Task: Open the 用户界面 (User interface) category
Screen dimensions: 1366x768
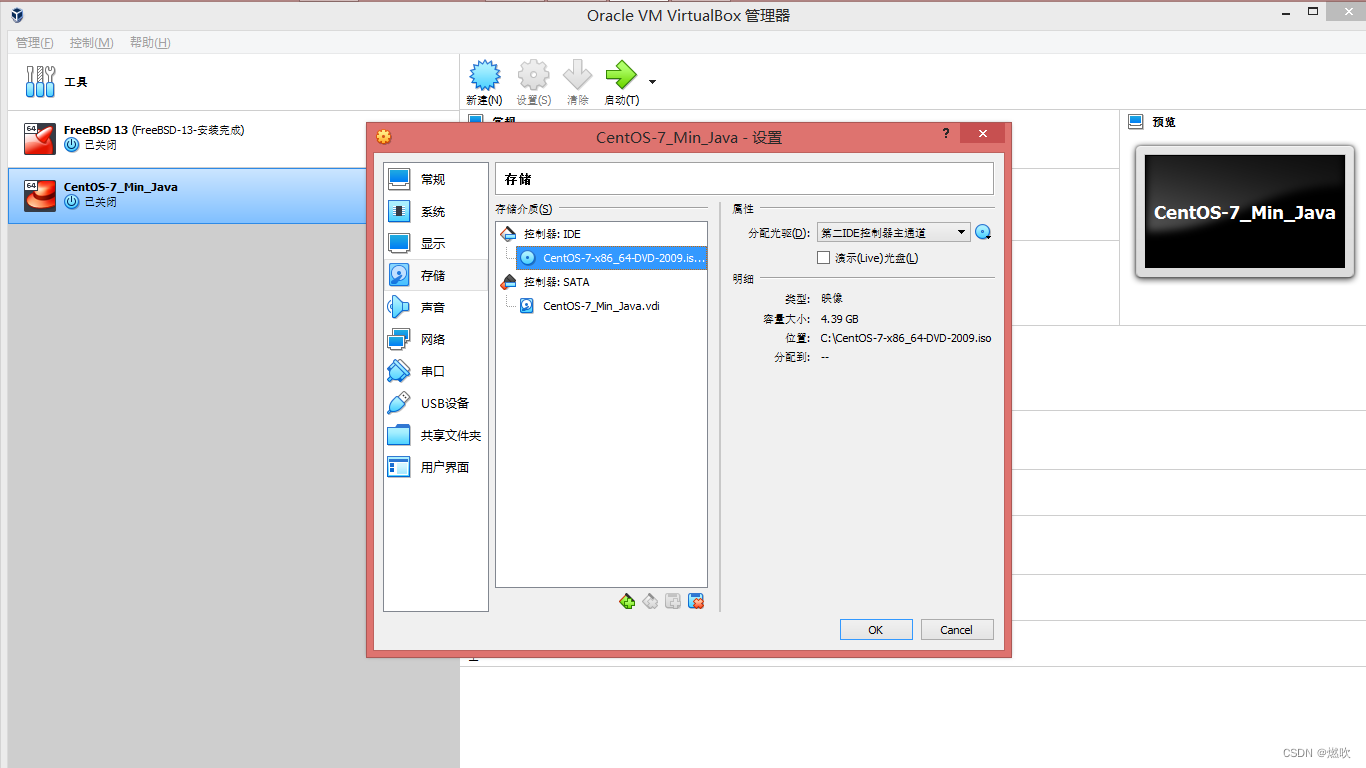Action: (436, 467)
